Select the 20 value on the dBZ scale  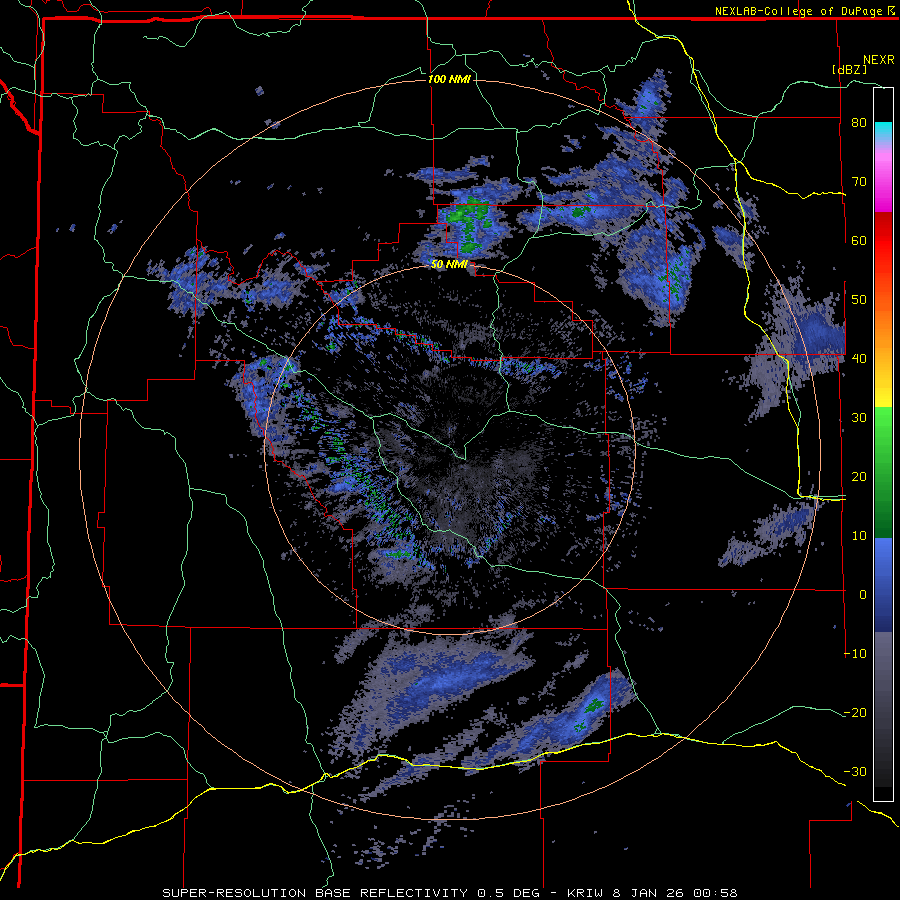tap(859, 477)
